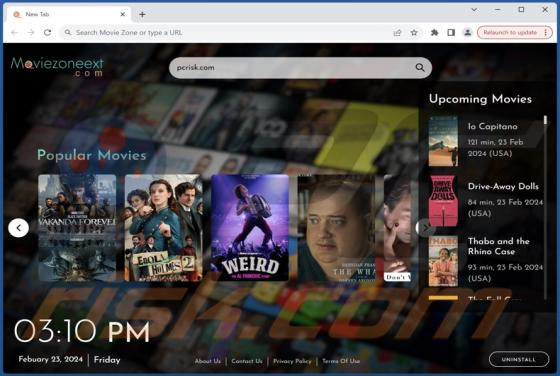Slide Popular Movies carousel left
The height and width of the screenshot is (376, 560).
[19, 227]
